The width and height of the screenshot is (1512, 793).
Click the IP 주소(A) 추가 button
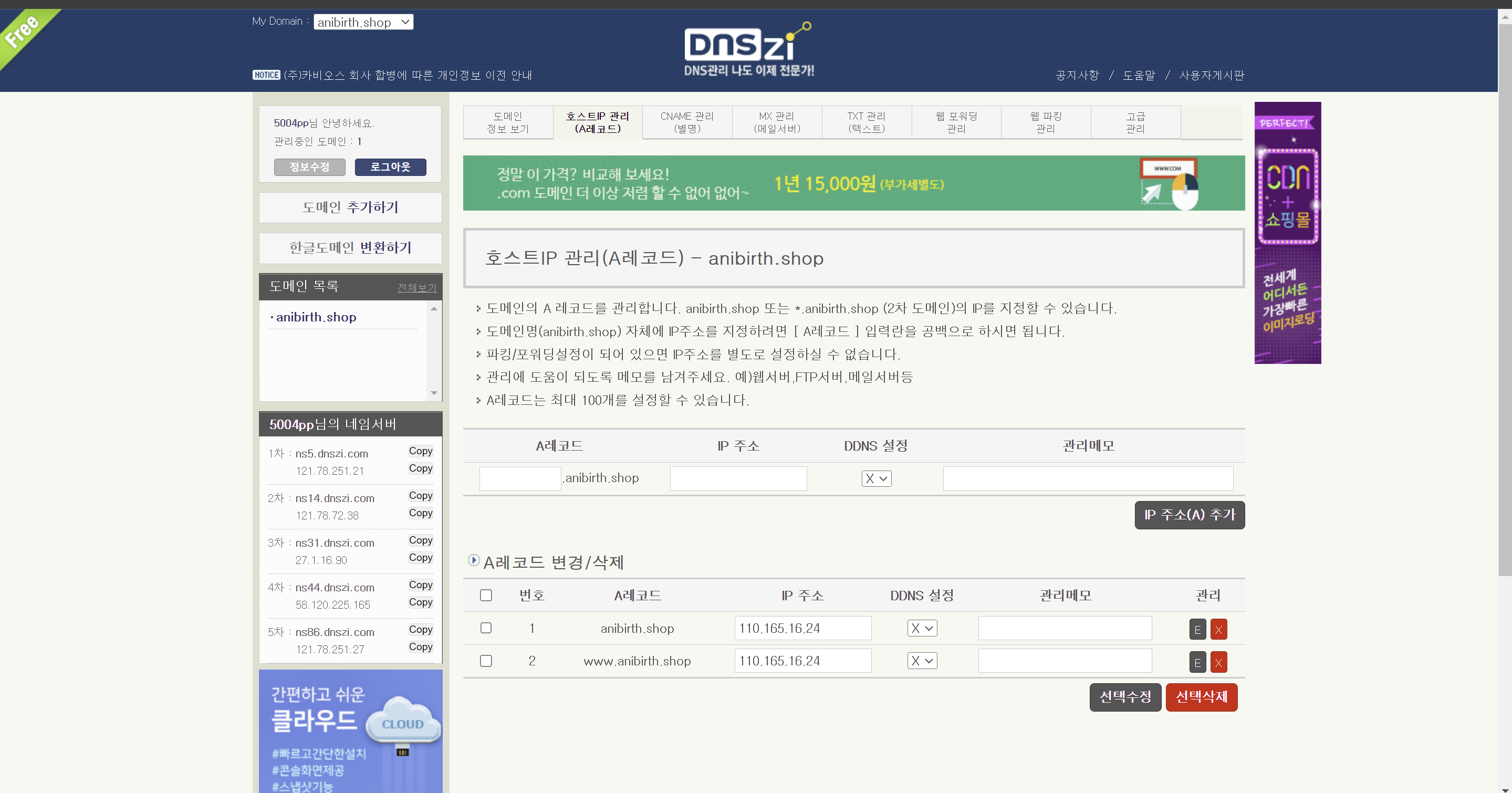pos(1189,515)
